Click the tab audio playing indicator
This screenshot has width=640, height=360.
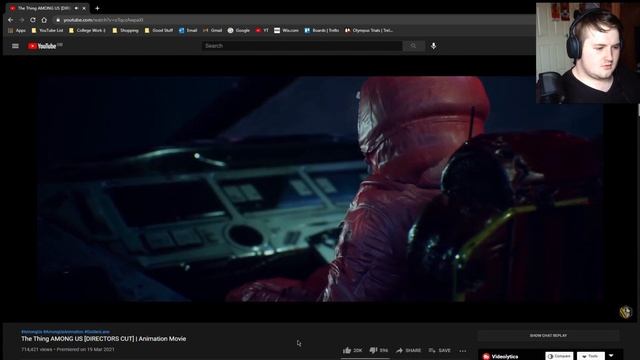click(x=76, y=8)
